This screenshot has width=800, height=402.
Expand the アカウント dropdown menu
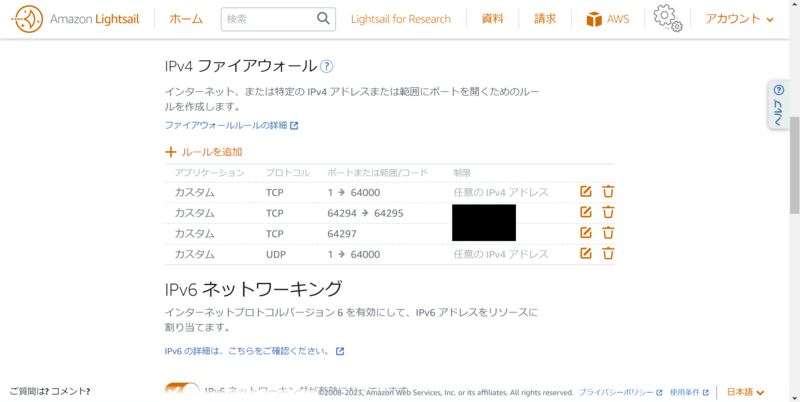(739, 19)
